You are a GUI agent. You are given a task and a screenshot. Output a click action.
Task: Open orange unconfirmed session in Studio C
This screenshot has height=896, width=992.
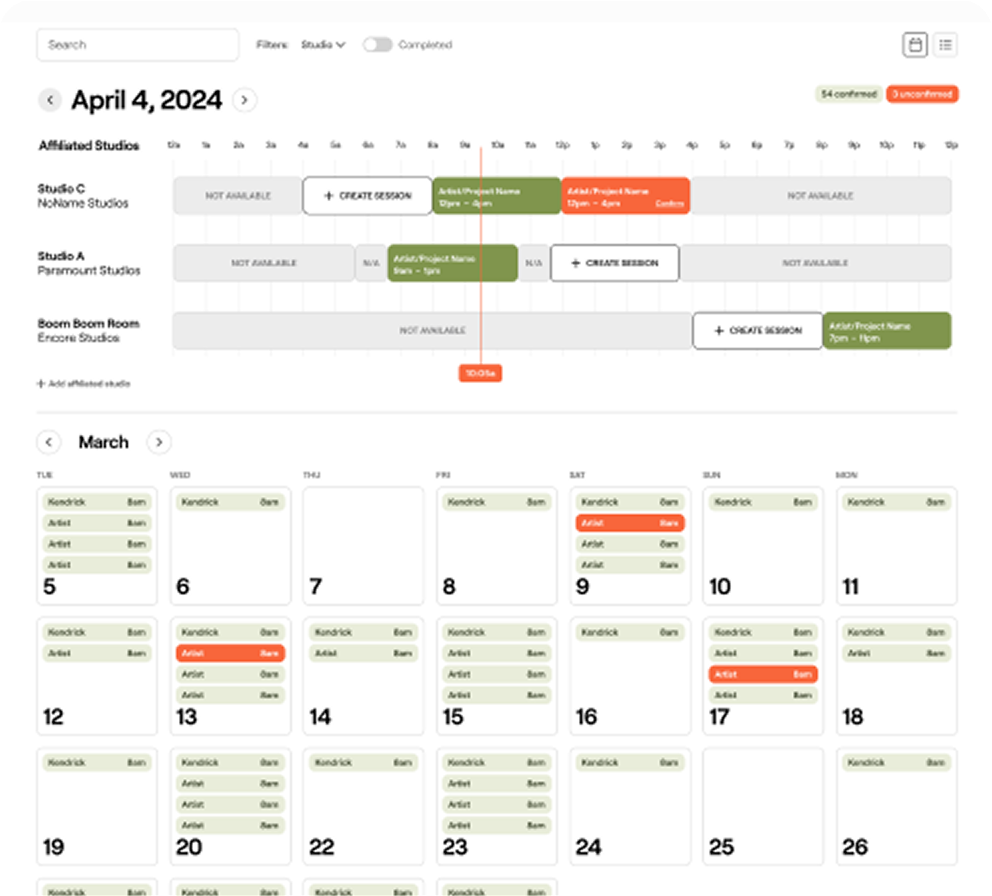pos(625,196)
